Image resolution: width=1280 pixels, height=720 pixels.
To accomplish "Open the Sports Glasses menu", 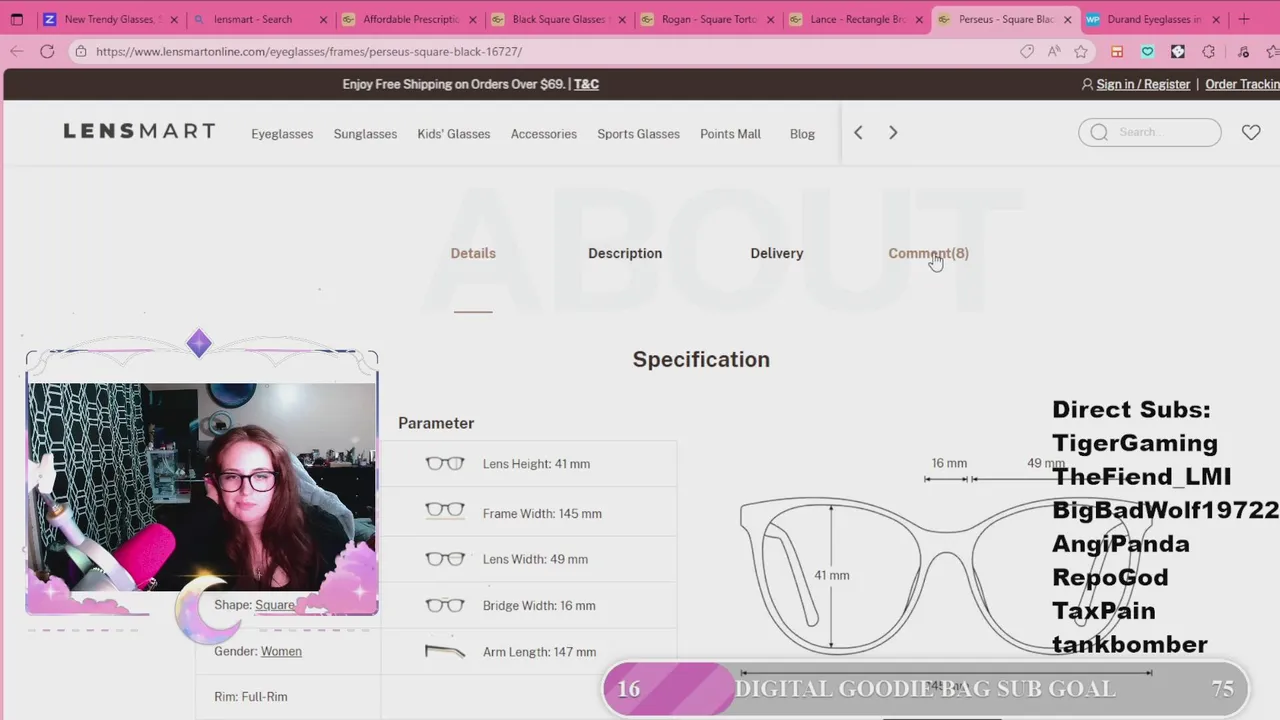I will (x=638, y=134).
